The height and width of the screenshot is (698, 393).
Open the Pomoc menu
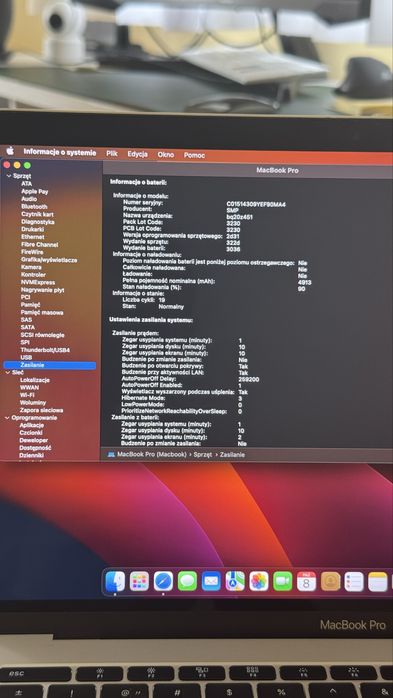[194, 155]
